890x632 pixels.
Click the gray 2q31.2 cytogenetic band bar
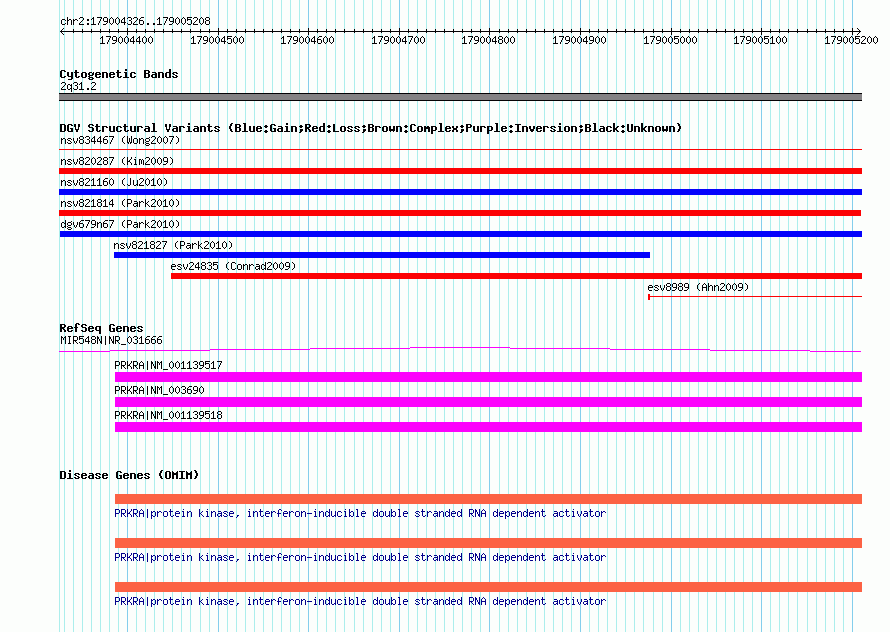pyautogui.click(x=460, y=97)
